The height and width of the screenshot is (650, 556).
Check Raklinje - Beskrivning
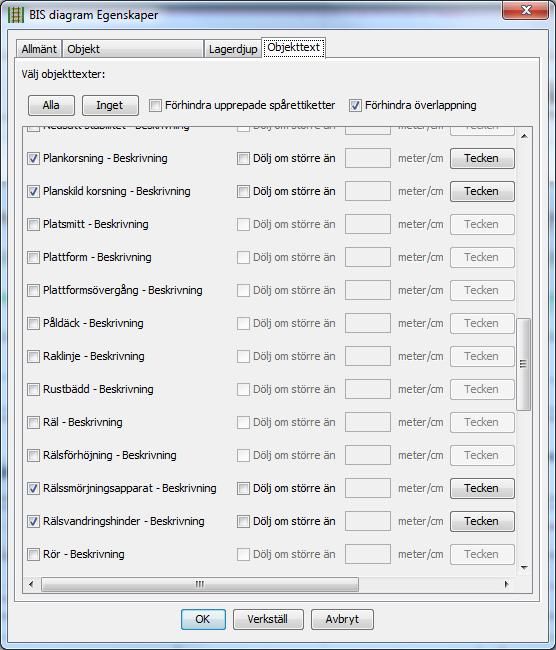tap(33, 357)
